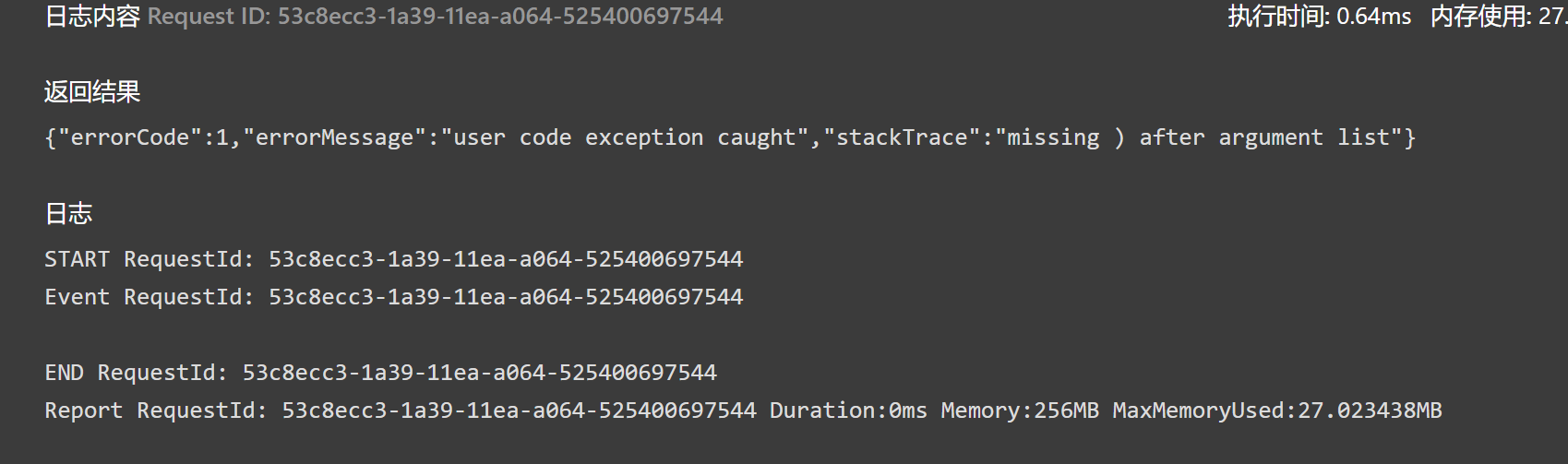
Task: Click "Duration:0ms" in the Report line
Action: click(x=848, y=410)
